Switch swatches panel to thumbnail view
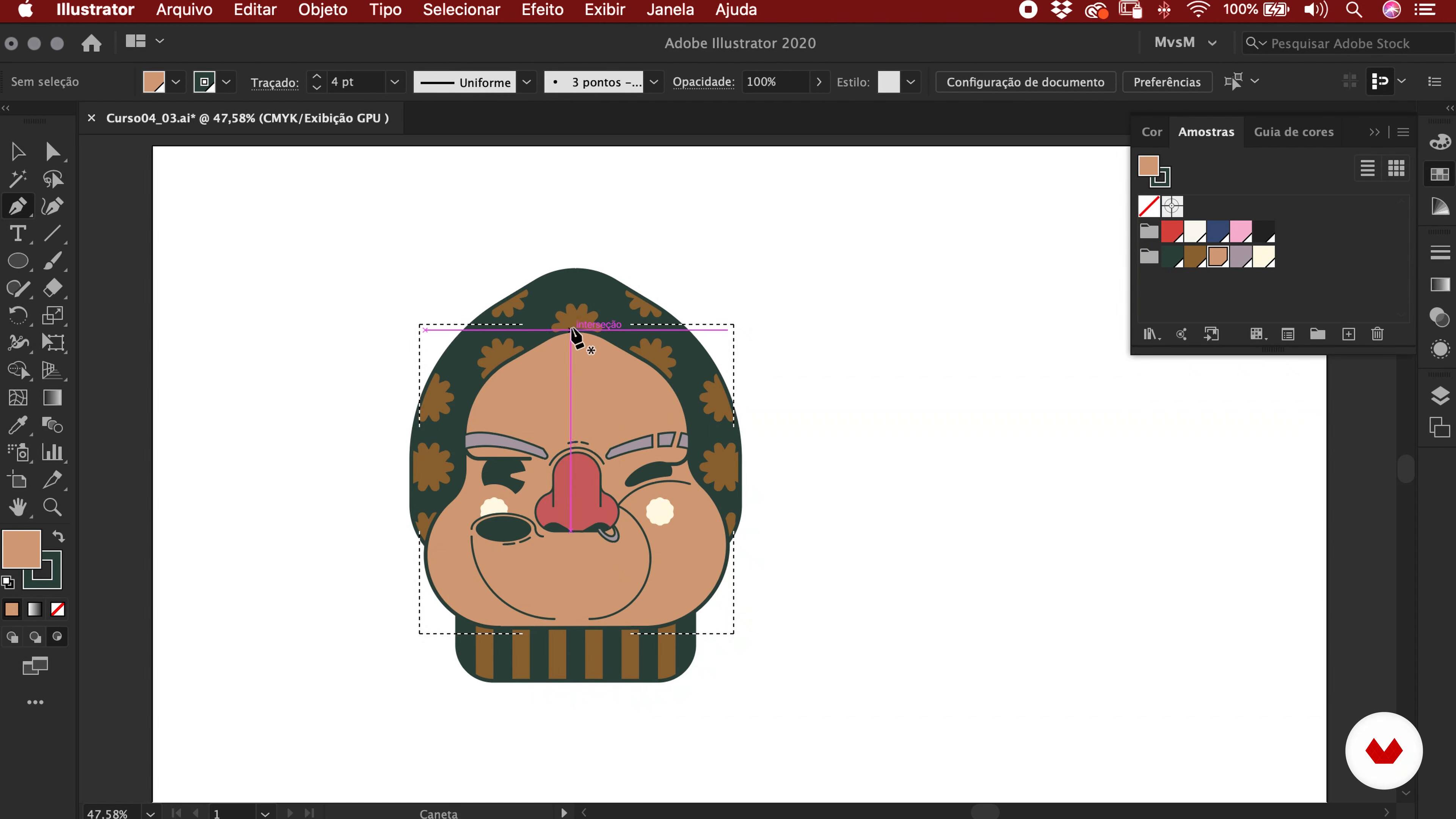1456x819 pixels. (x=1396, y=168)
